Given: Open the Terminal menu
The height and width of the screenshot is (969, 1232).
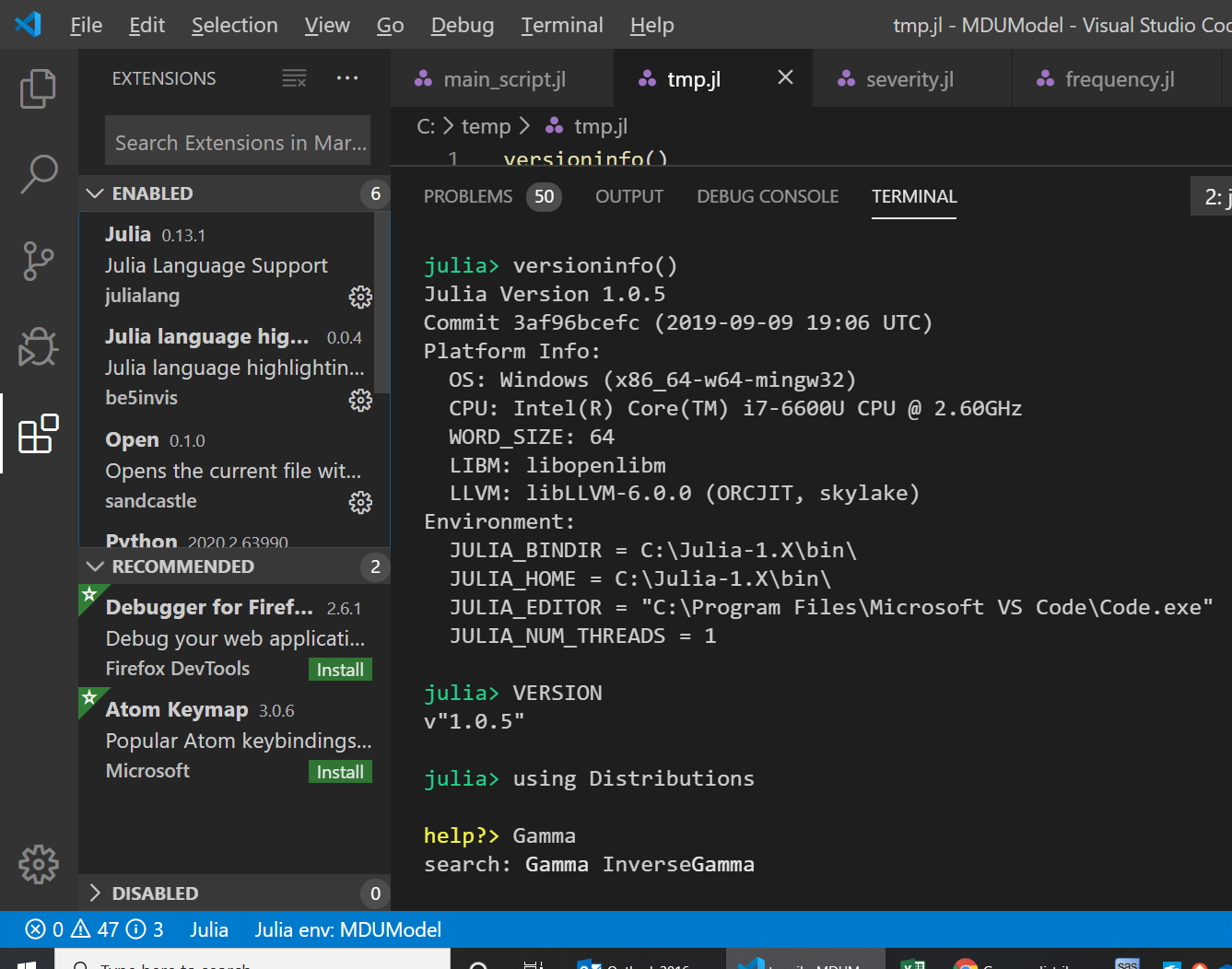Looking at the screenshot, I should click(x=562, y=25).
